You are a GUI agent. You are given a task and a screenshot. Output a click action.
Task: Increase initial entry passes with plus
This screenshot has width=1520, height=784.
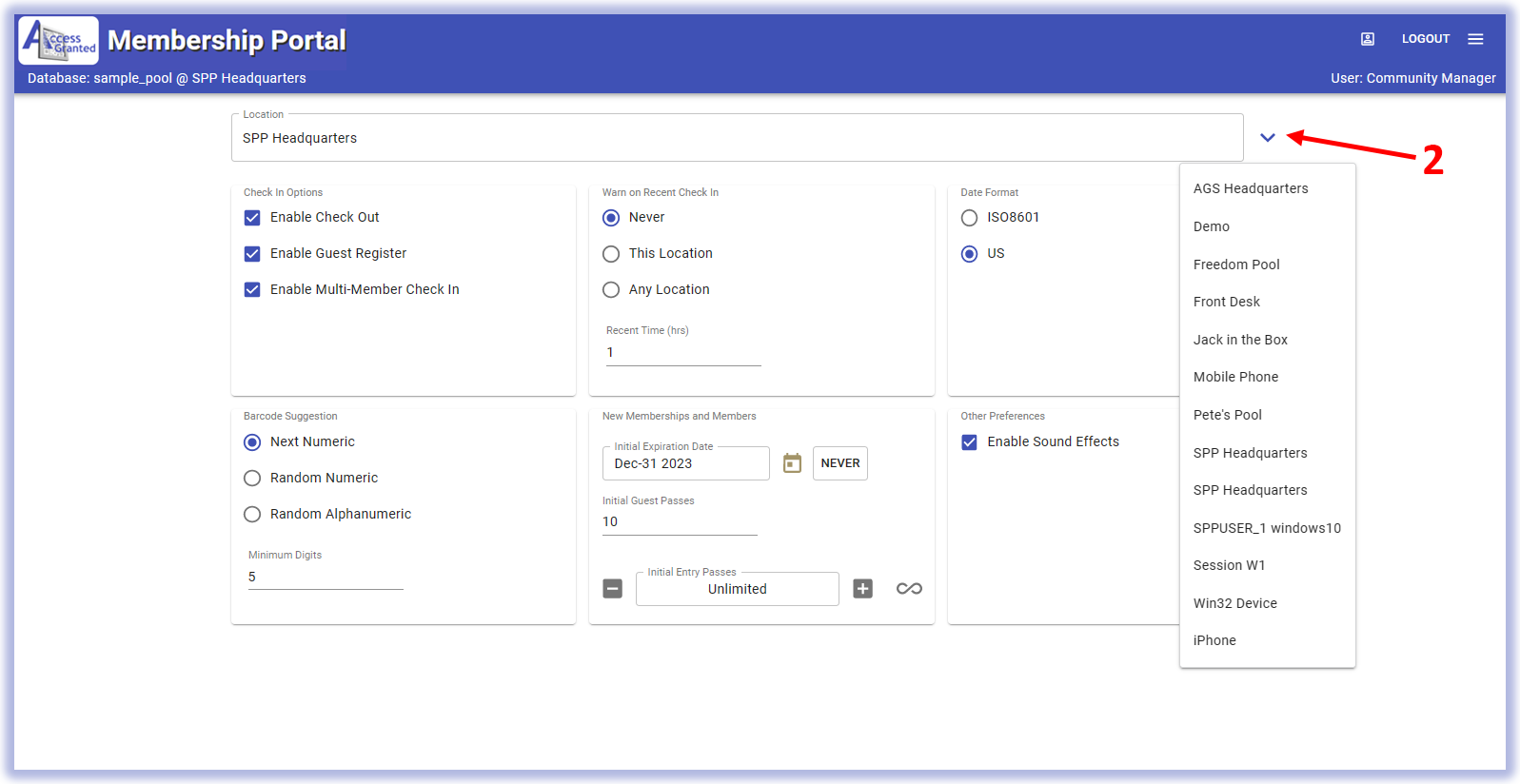tap(862, 589)
